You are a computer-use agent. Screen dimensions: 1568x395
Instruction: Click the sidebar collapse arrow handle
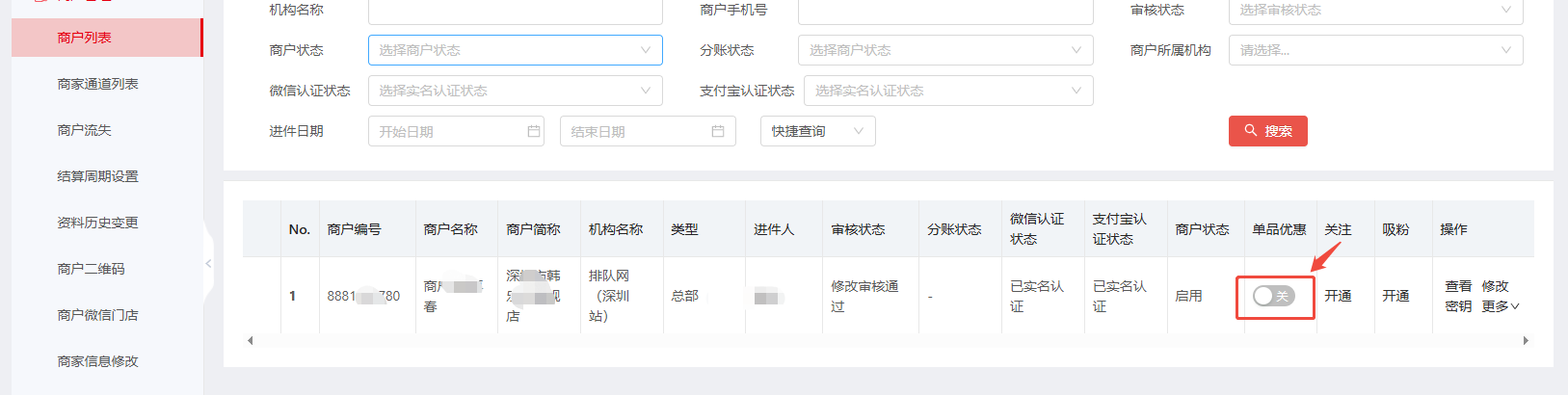point(208,263)
